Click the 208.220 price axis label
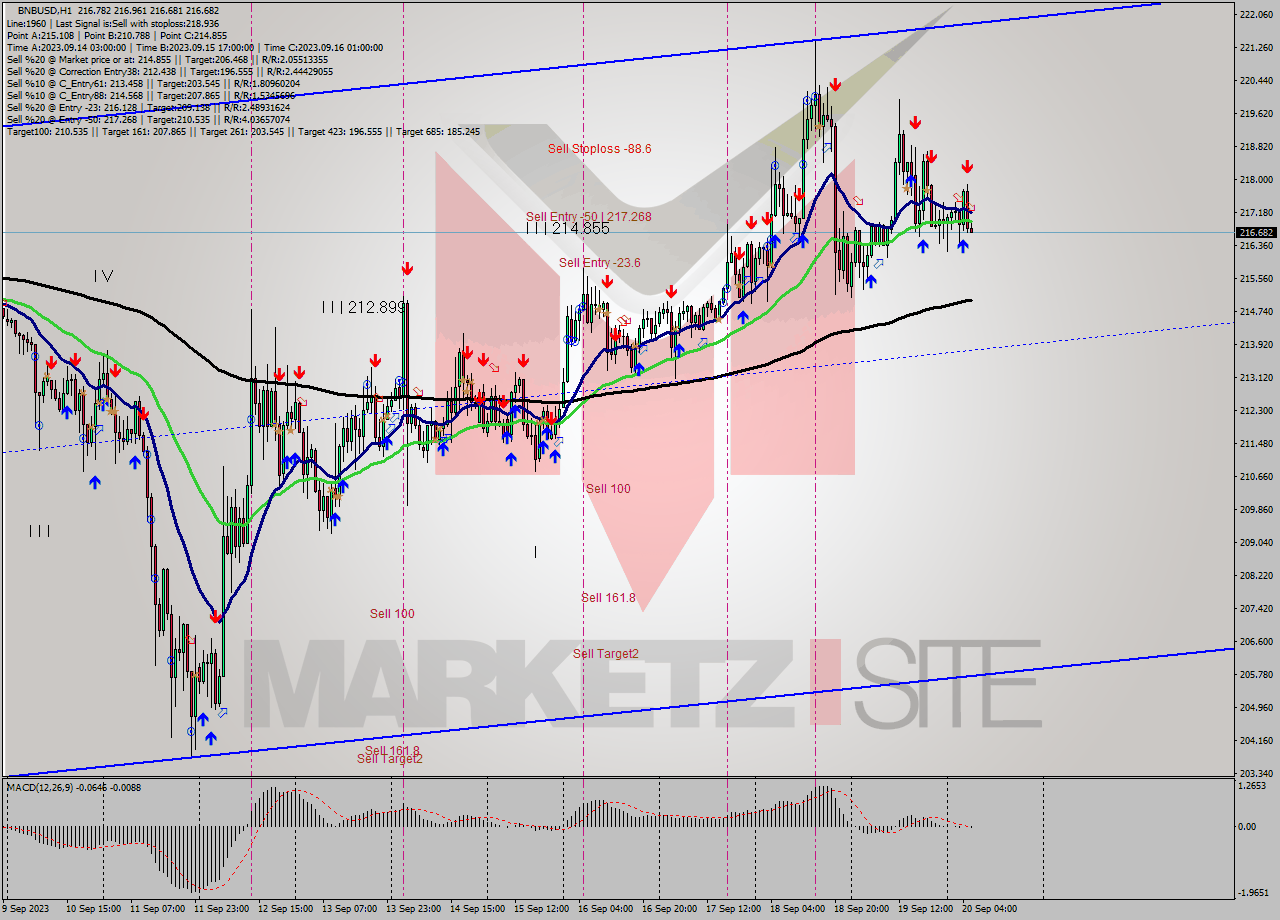The width and height of the screenshot is (1280, 920). click(1255, 575)
